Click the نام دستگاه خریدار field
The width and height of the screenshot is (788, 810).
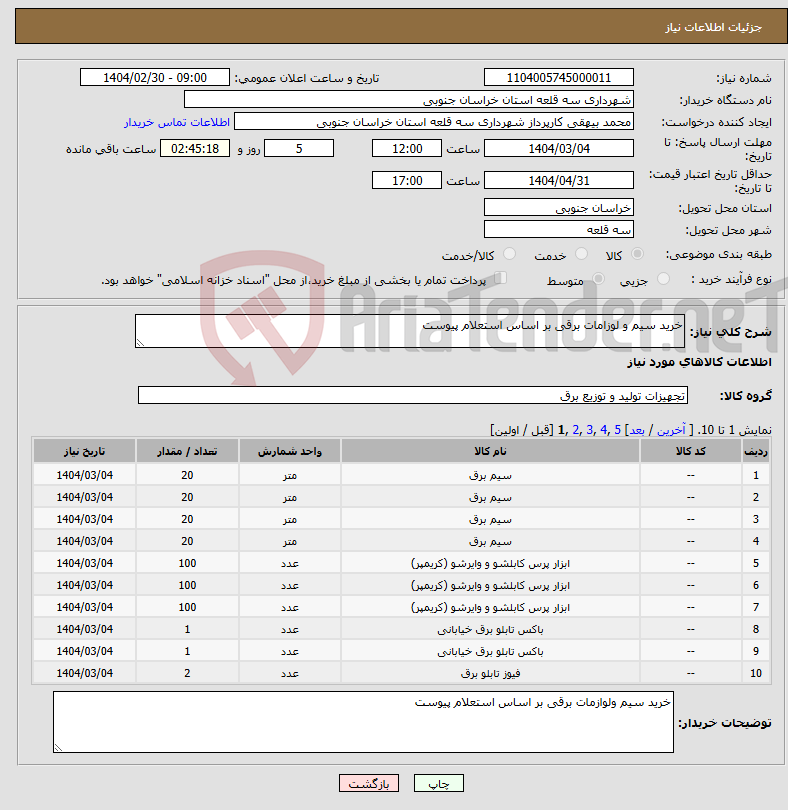(409, 100)
